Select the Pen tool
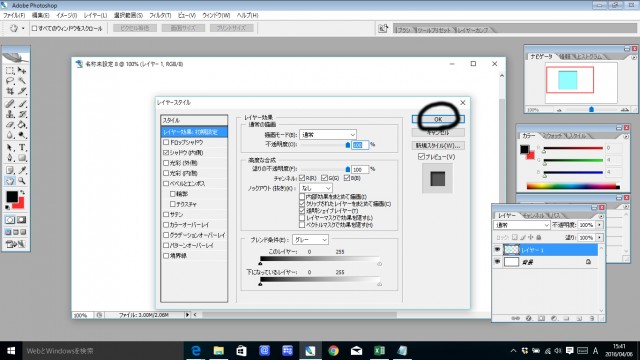640x360 pixels. tap(10, 158)
